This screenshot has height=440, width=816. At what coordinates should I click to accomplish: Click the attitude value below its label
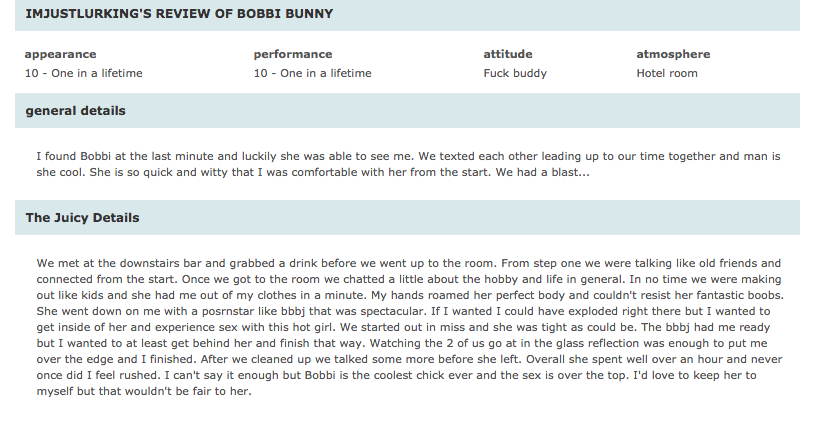(515, 73)
